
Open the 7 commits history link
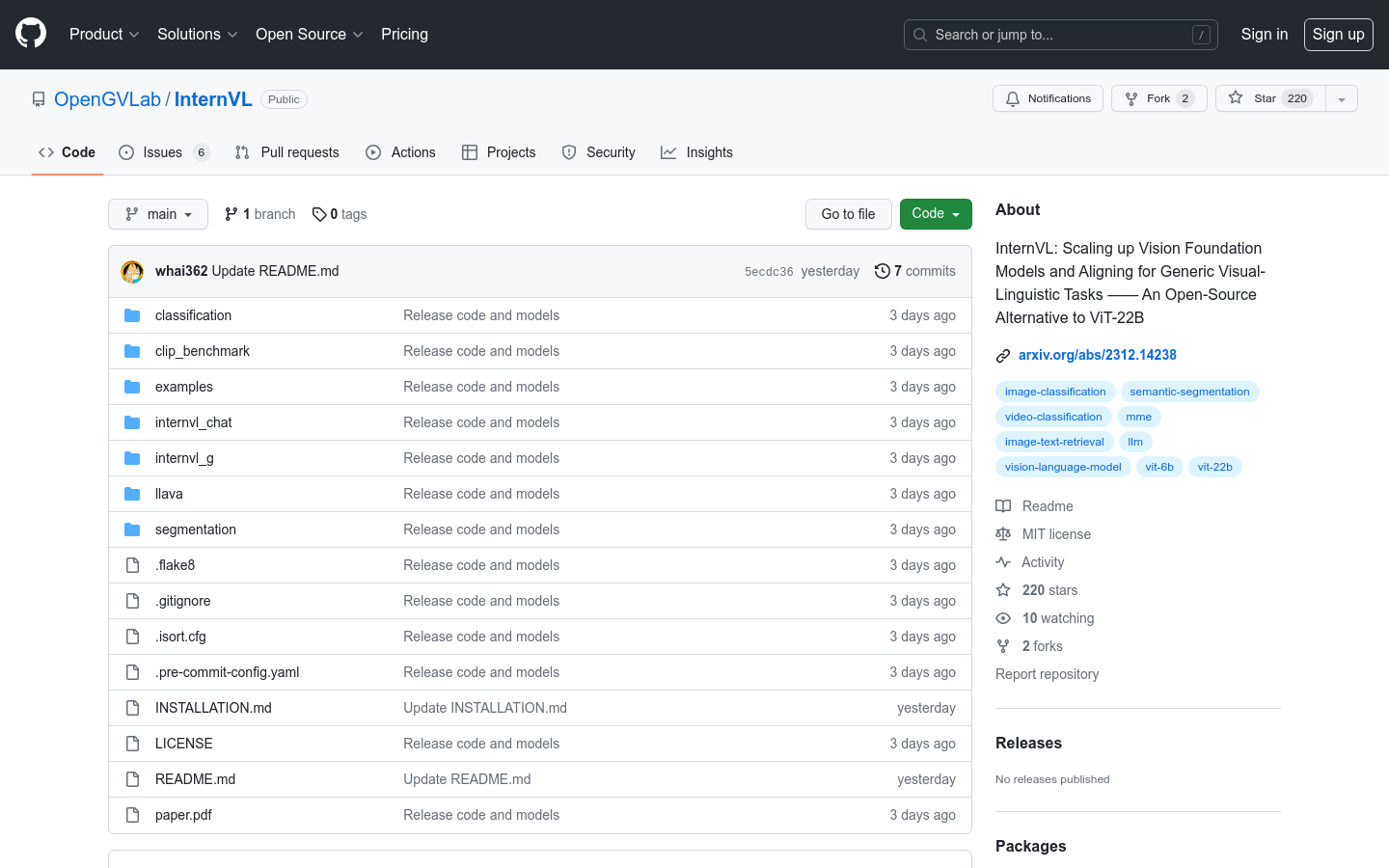(915, 271)
